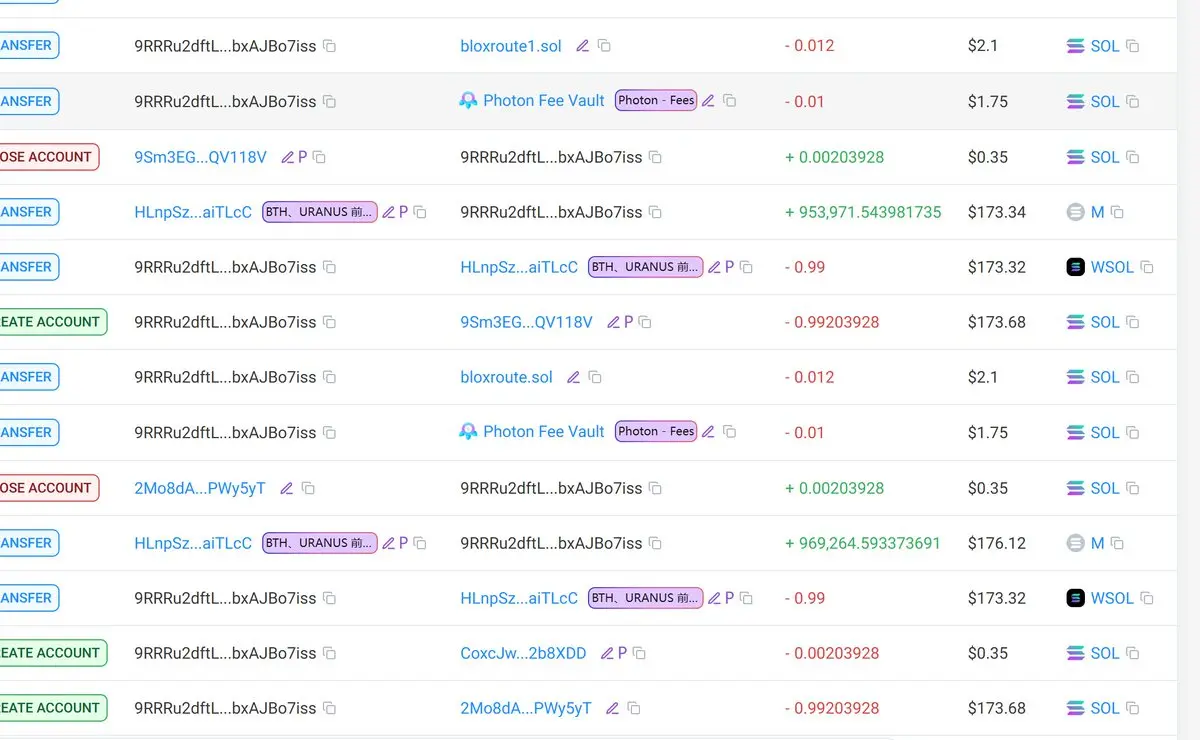This screenshot has width=1200, height=740.
Task: Click BTH、URANUS tag in +953,971.543981735 row
Action: [x=320, y=212]
